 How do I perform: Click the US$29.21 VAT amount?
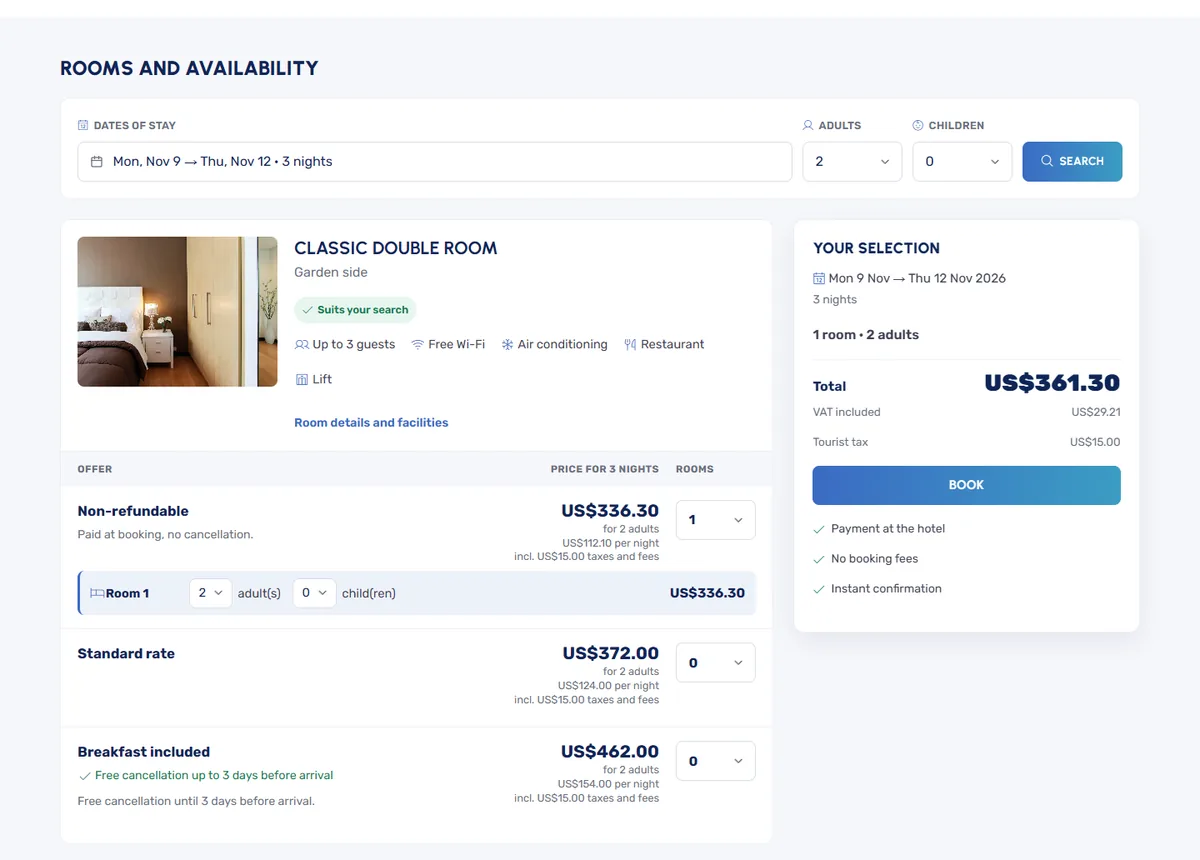[x=1096, y=412]
